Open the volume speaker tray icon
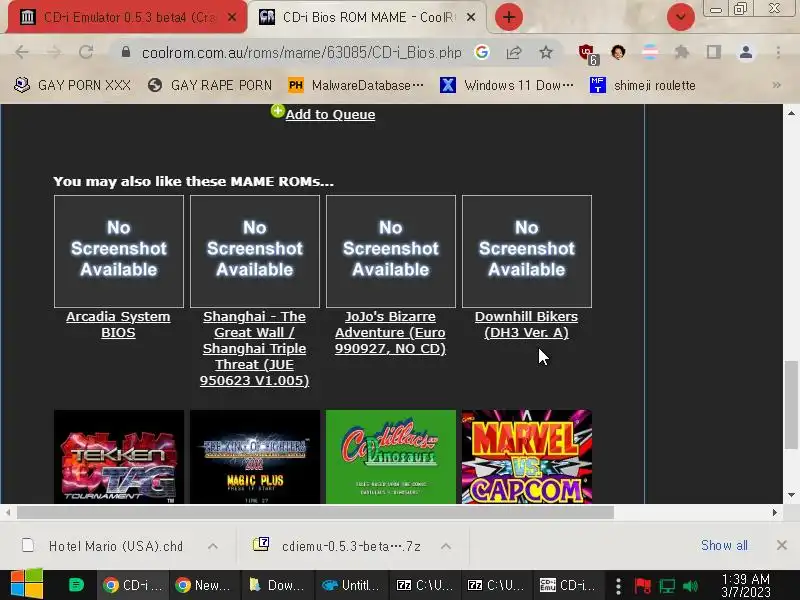Viewport: 800px width, 600px height. (690, 586)
